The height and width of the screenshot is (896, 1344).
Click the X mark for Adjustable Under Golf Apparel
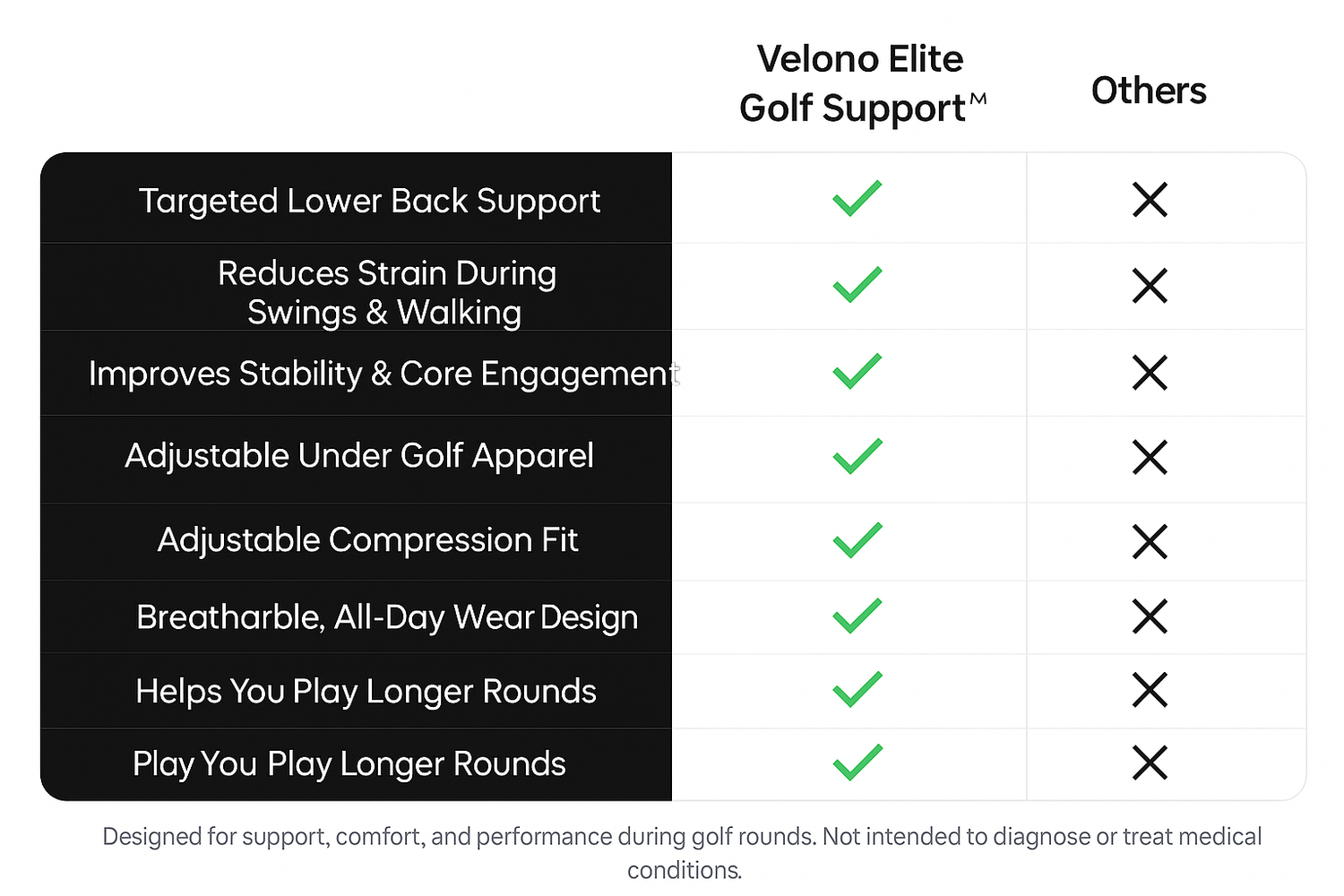pyautogui.click(x=1150, y=457)
